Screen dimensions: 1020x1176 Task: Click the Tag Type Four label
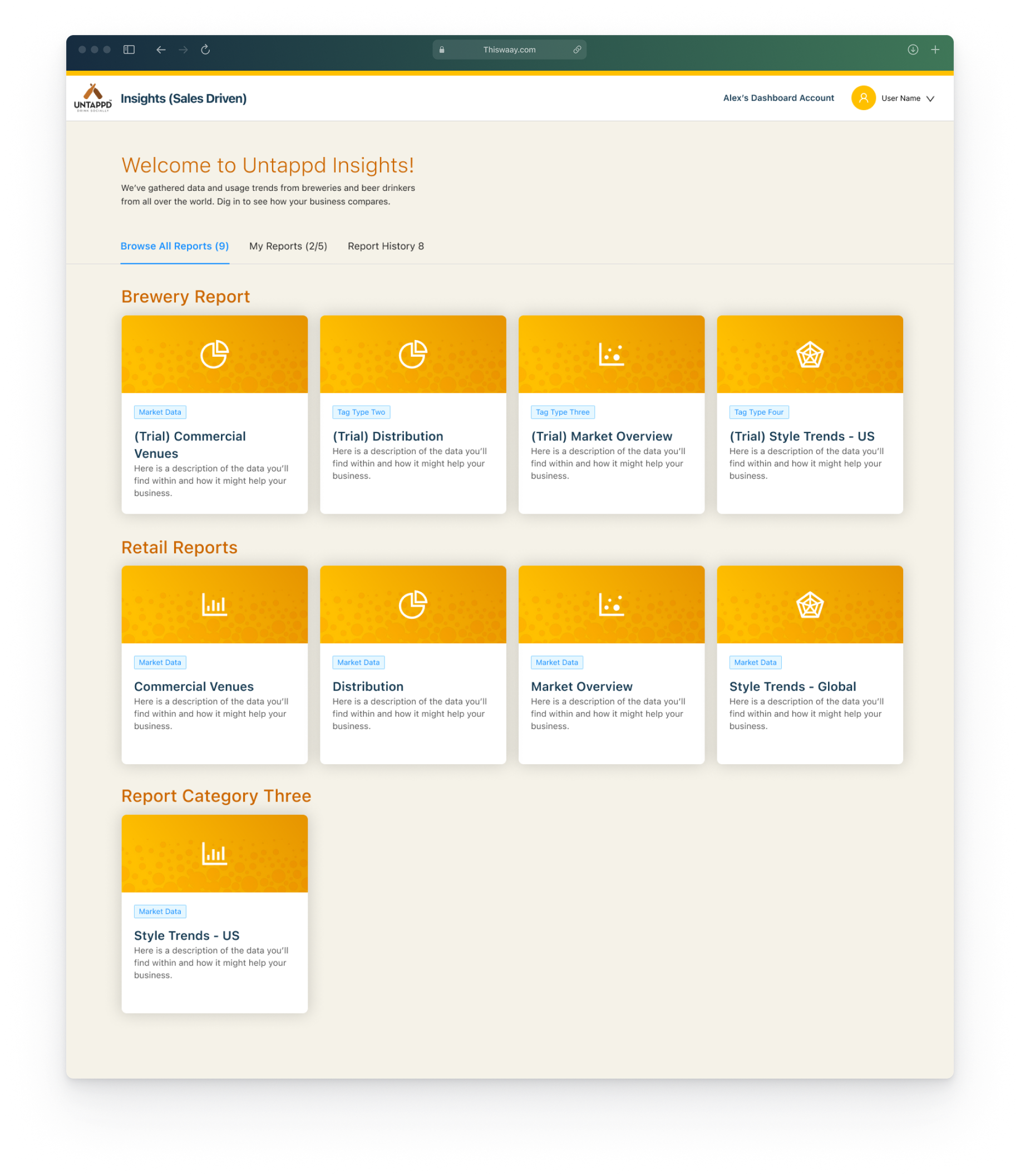point(758,412)
